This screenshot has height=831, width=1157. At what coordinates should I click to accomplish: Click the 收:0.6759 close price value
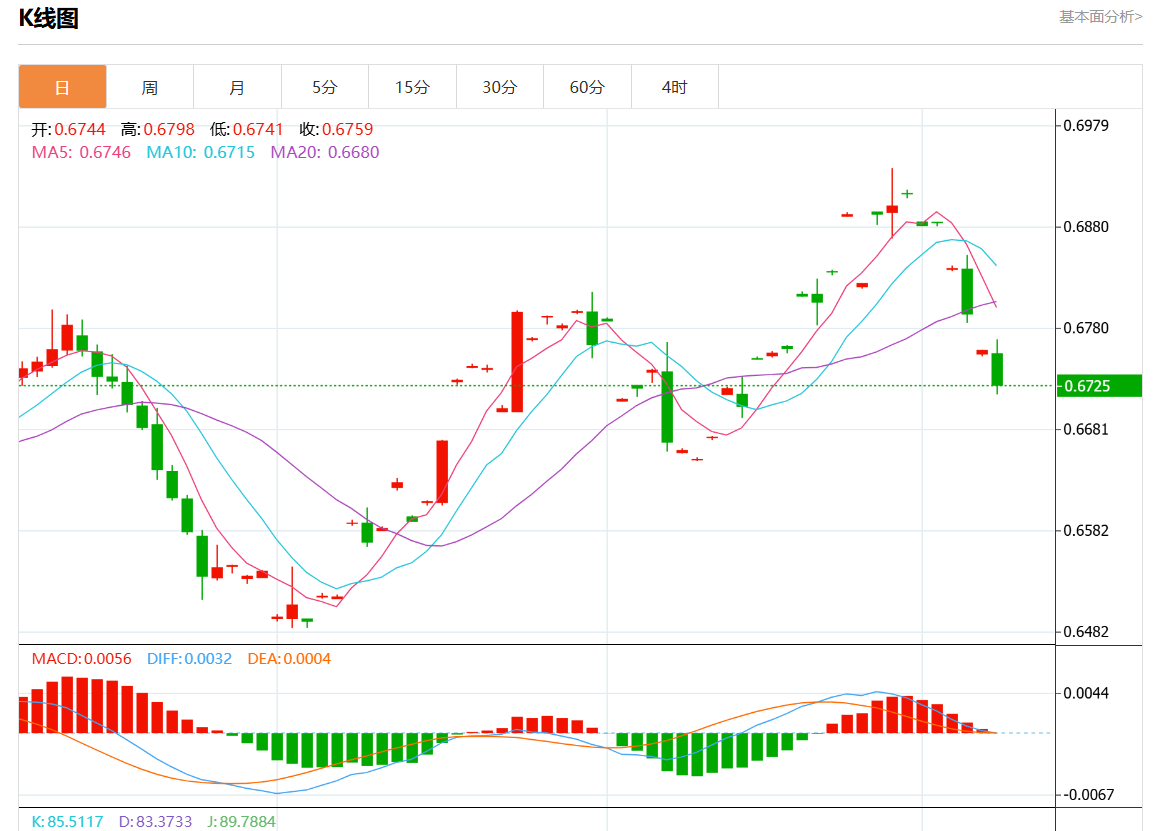point(336,129)
